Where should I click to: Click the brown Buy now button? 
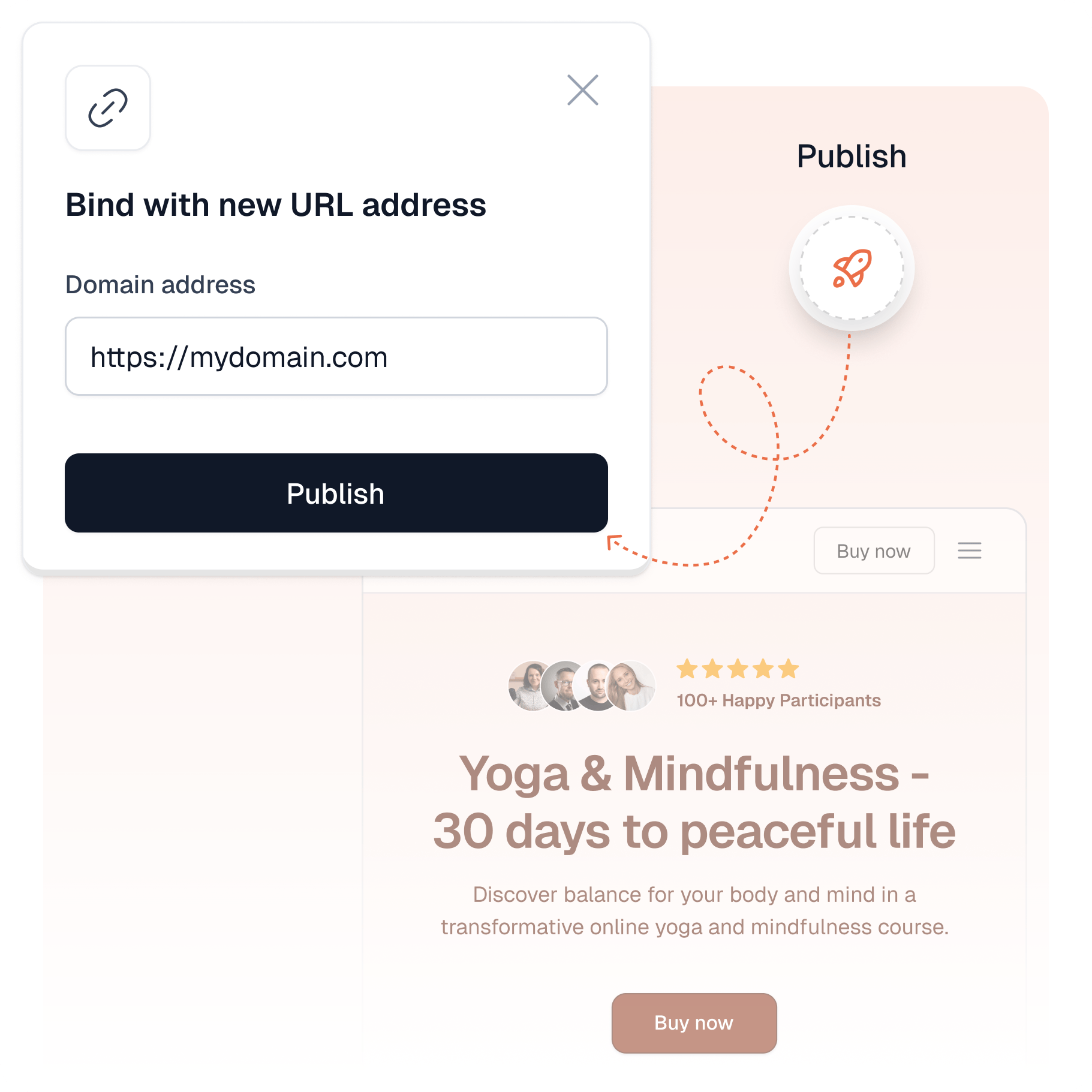pos(694,1022)
